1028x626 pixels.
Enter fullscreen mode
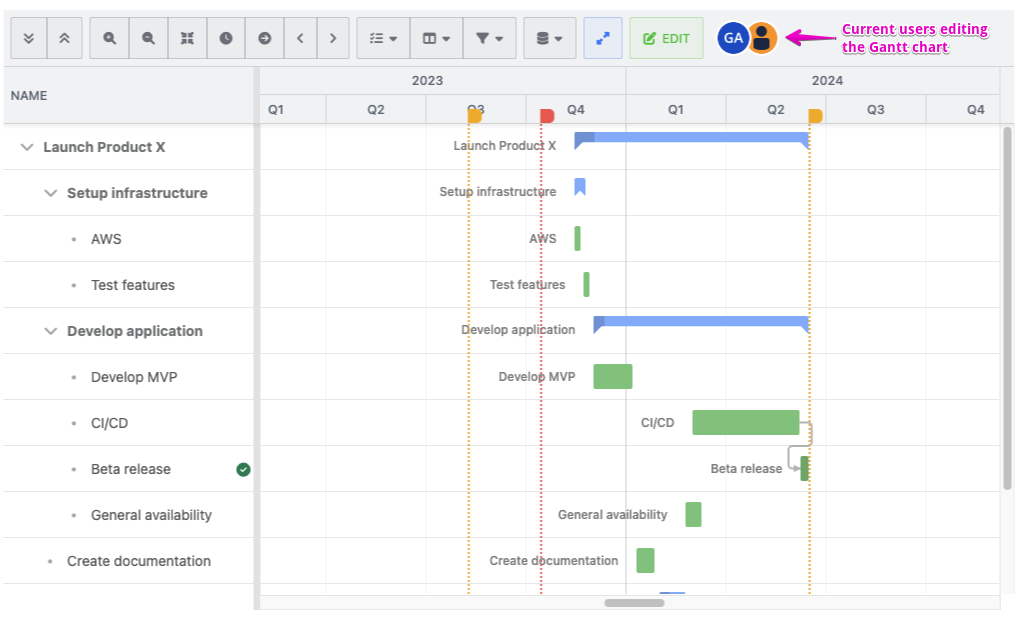point(600,38)
